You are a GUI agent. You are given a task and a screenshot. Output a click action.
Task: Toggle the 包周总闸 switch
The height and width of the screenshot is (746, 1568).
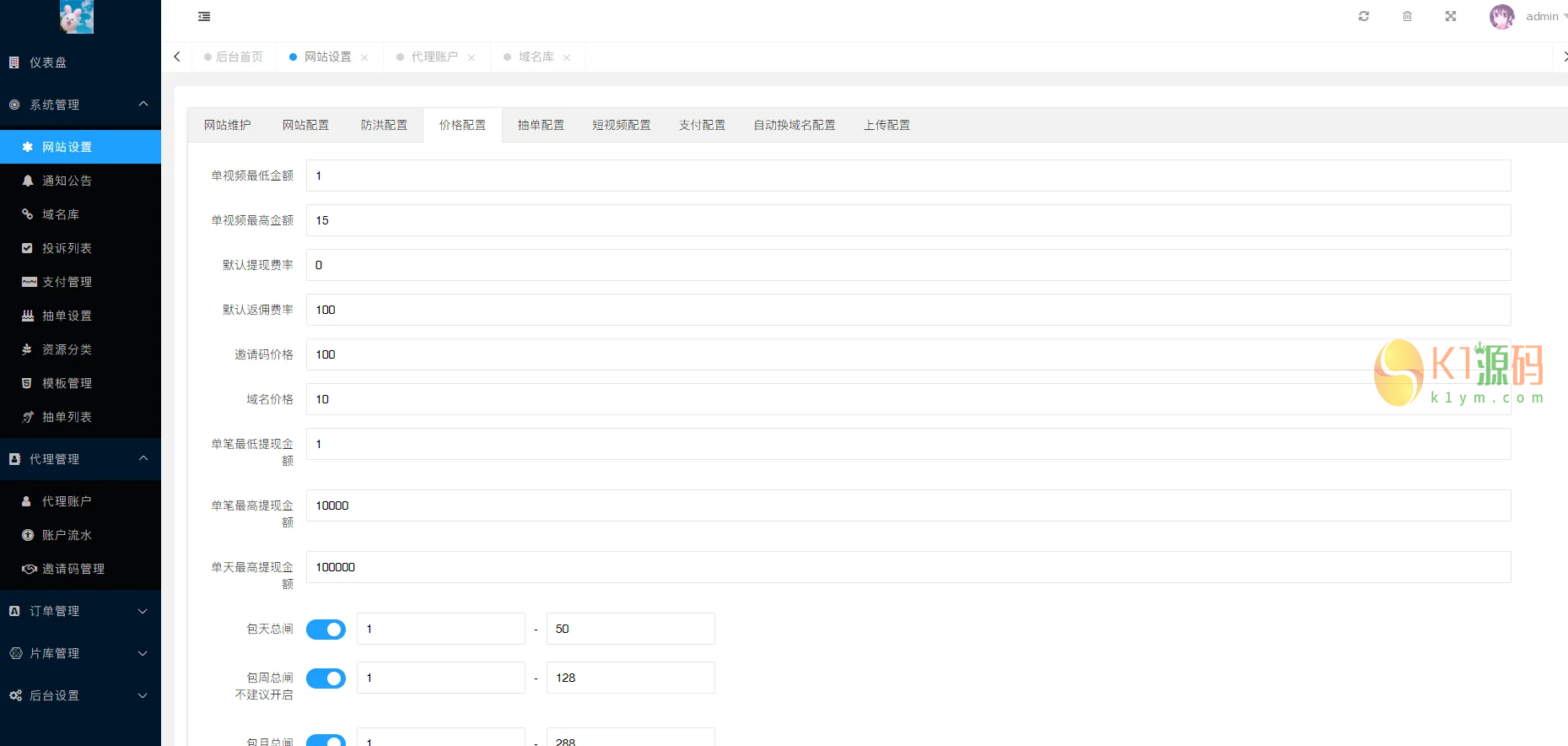click(326, 678)
